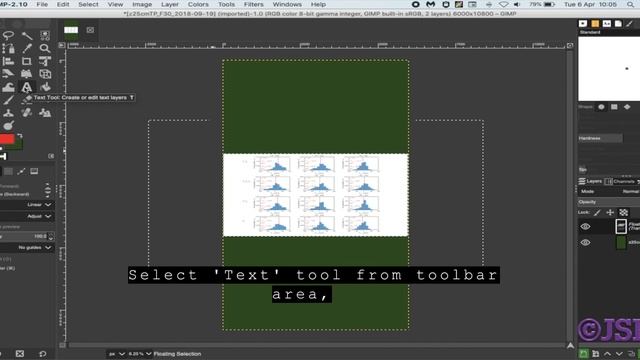Create a new layer via green button
640x360 pixels.
[584, 354]
